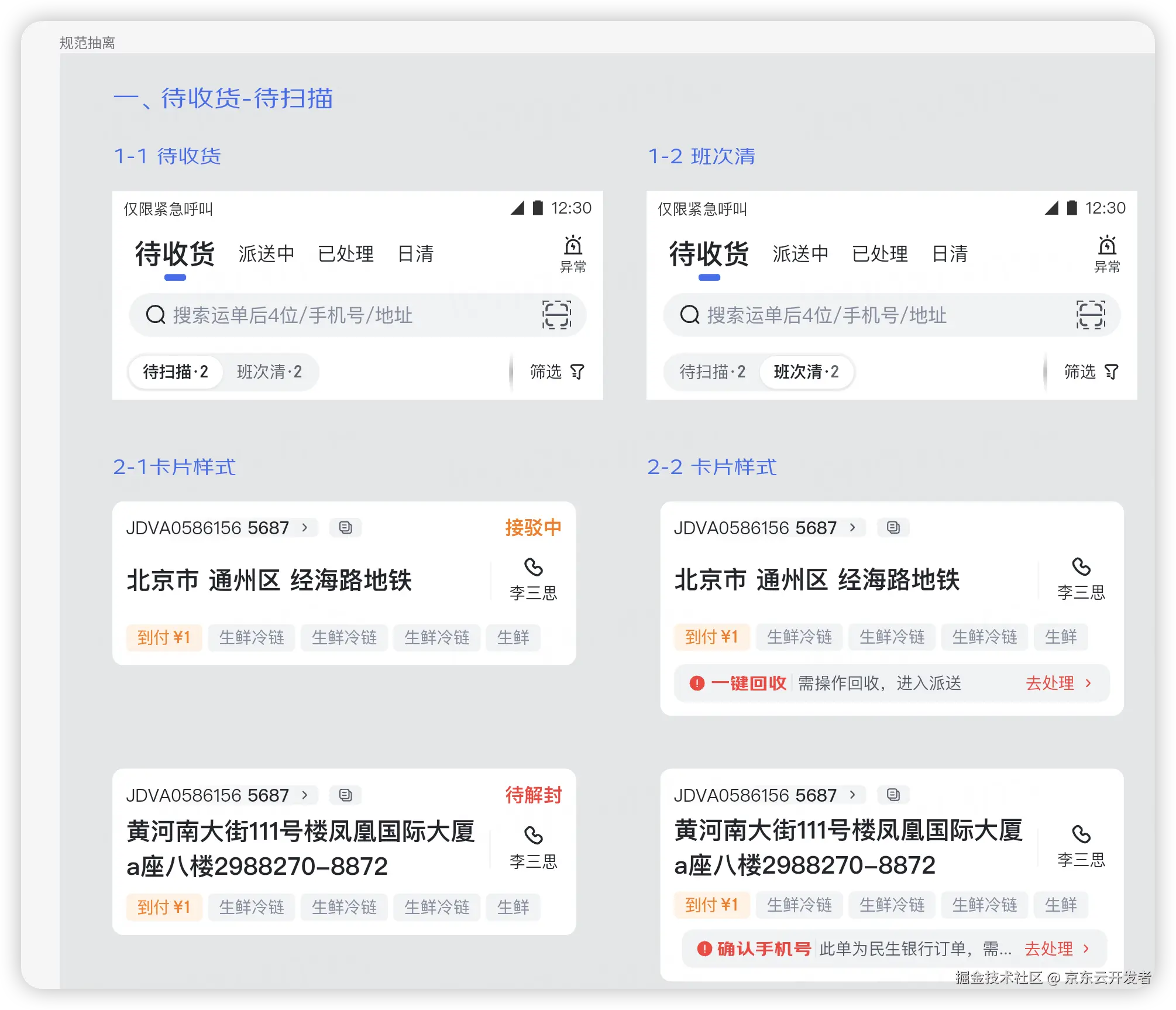Select 待扫描·2 segment in right panel
Image resolution: width=1176 pixels, height=1010 pixels.
(x=712, y=372)
